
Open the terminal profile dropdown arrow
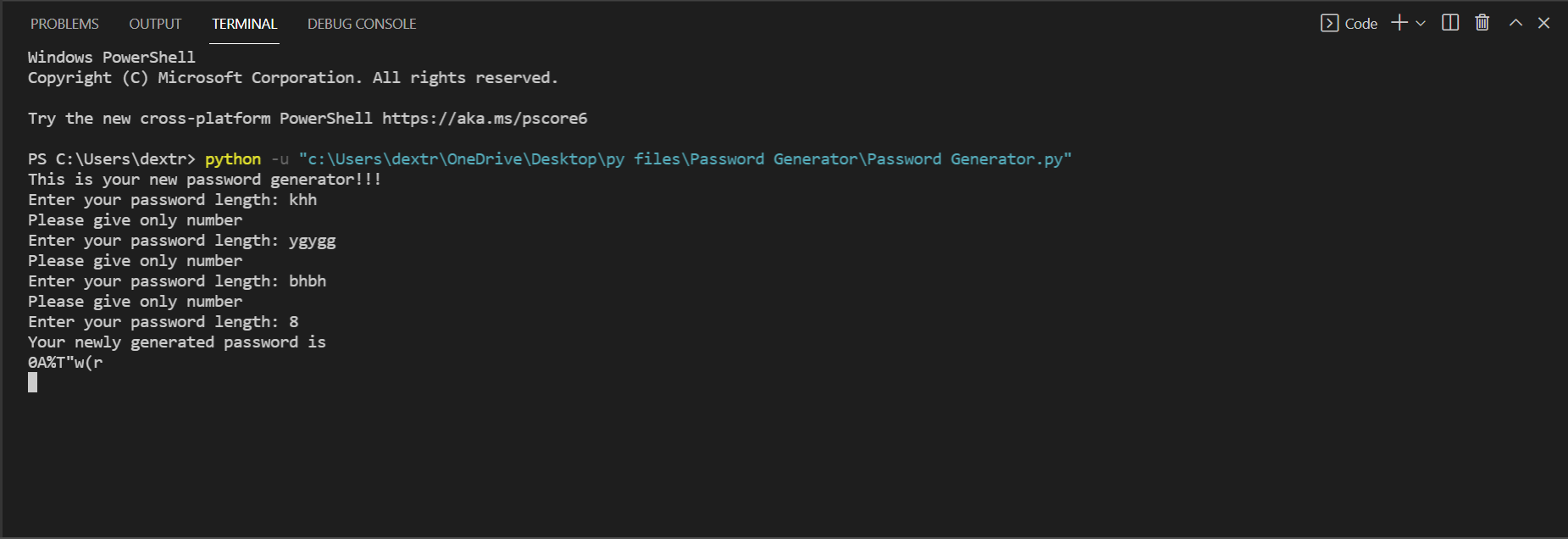point(1419,24)
